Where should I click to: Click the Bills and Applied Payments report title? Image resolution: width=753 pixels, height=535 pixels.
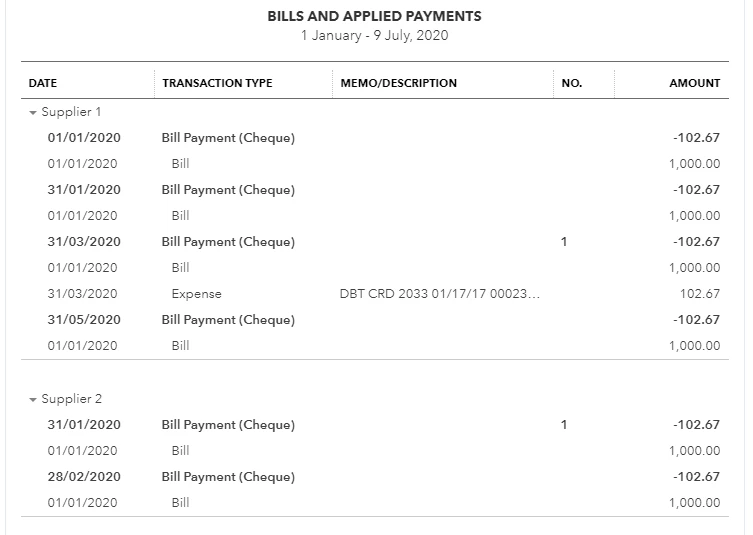(x=375, y=16)
